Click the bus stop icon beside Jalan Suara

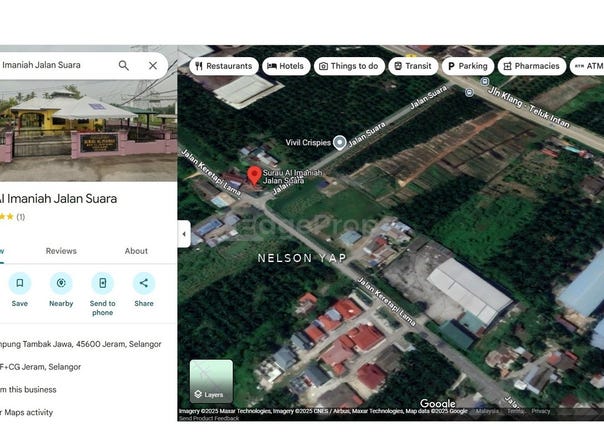(x=469, y=92)
